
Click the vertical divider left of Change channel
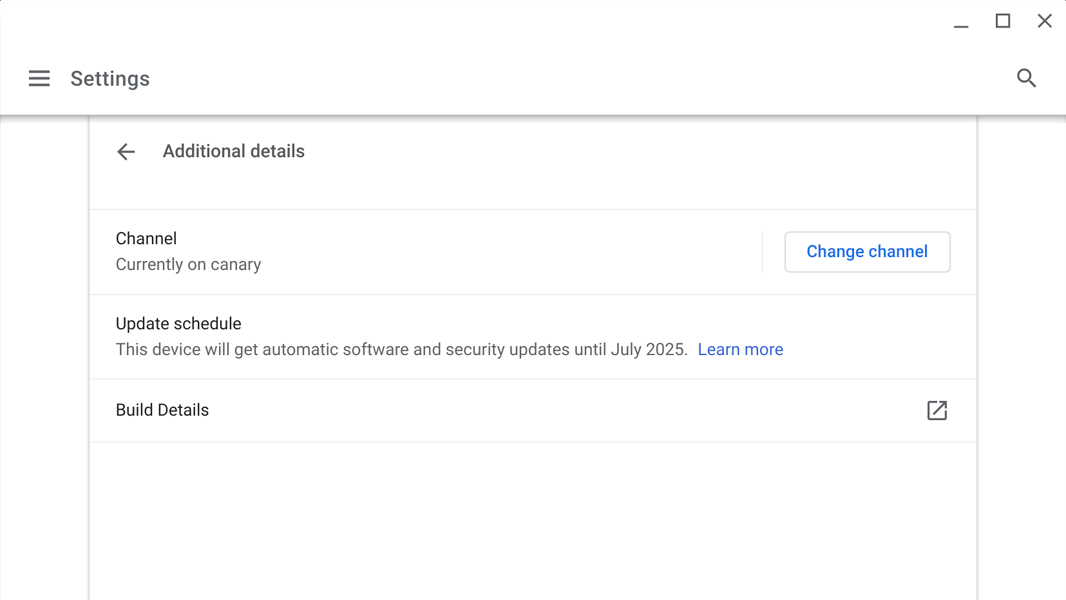pyautogui.click(x=762, y=252)
